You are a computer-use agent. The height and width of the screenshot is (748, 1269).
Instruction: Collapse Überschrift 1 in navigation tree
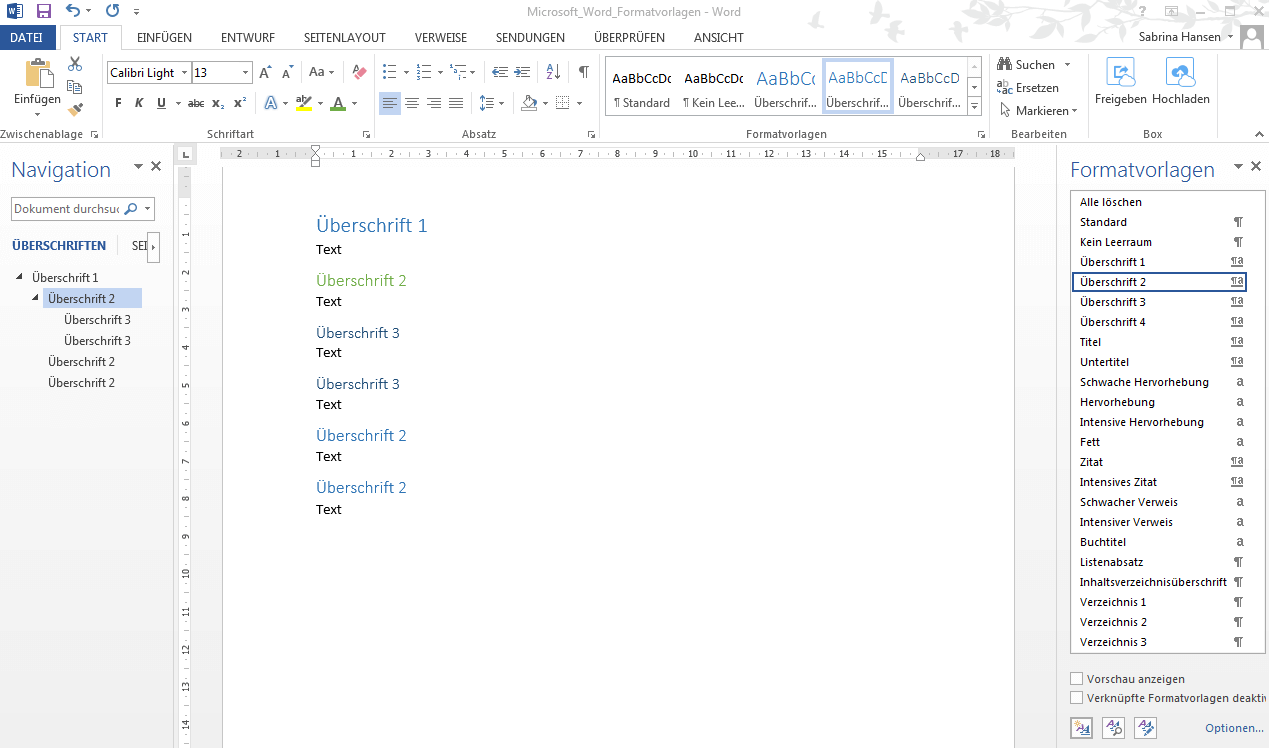pos(21,277)
